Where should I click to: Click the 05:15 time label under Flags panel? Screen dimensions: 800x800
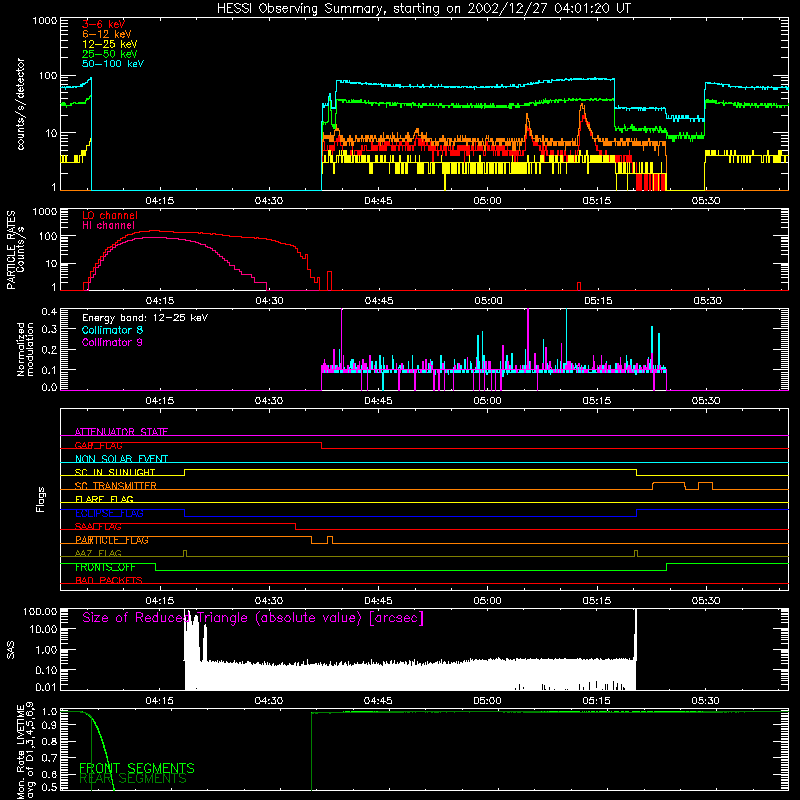coord(596,601)
